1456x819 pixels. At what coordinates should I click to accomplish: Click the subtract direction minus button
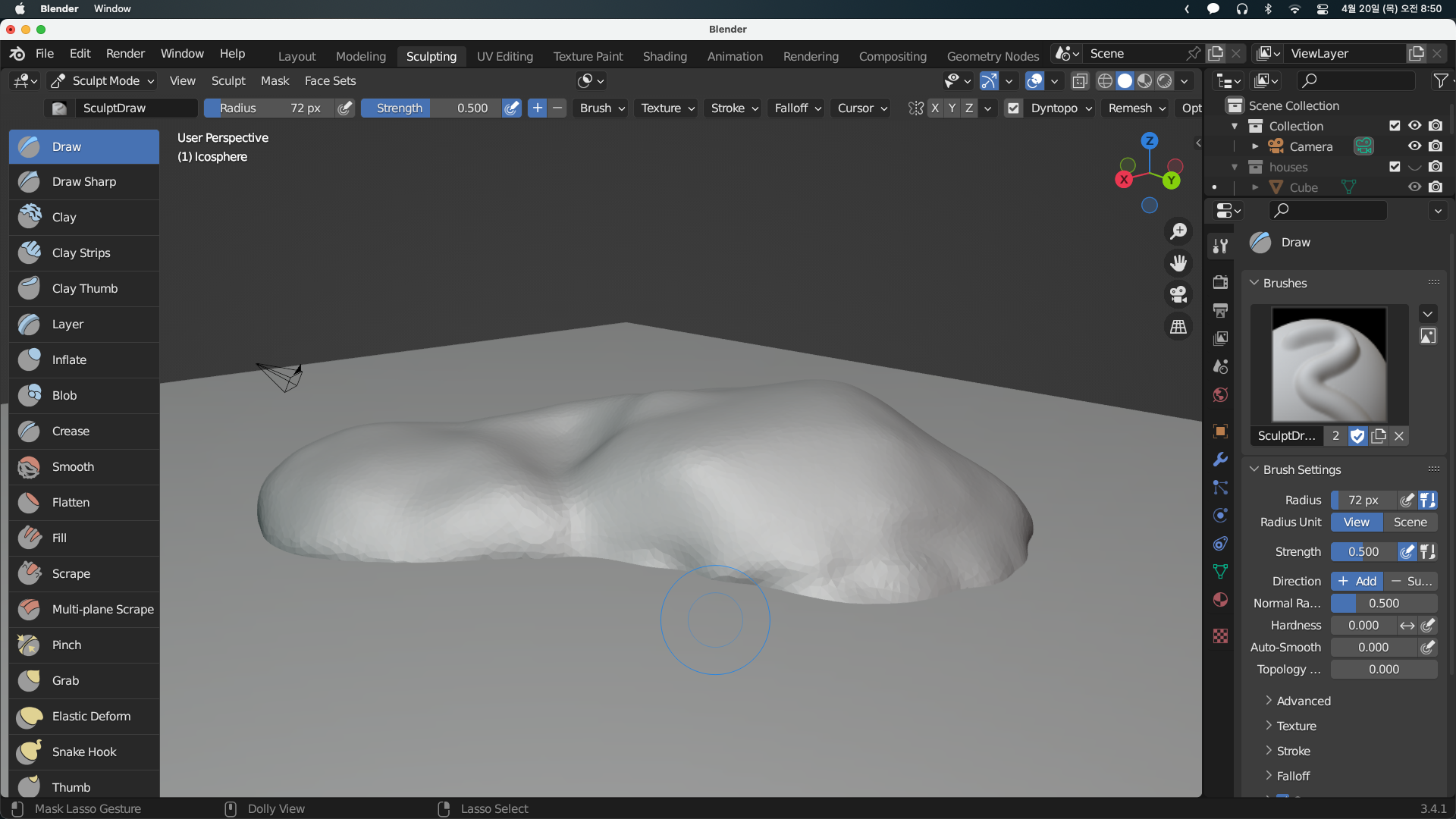point(557,108)
